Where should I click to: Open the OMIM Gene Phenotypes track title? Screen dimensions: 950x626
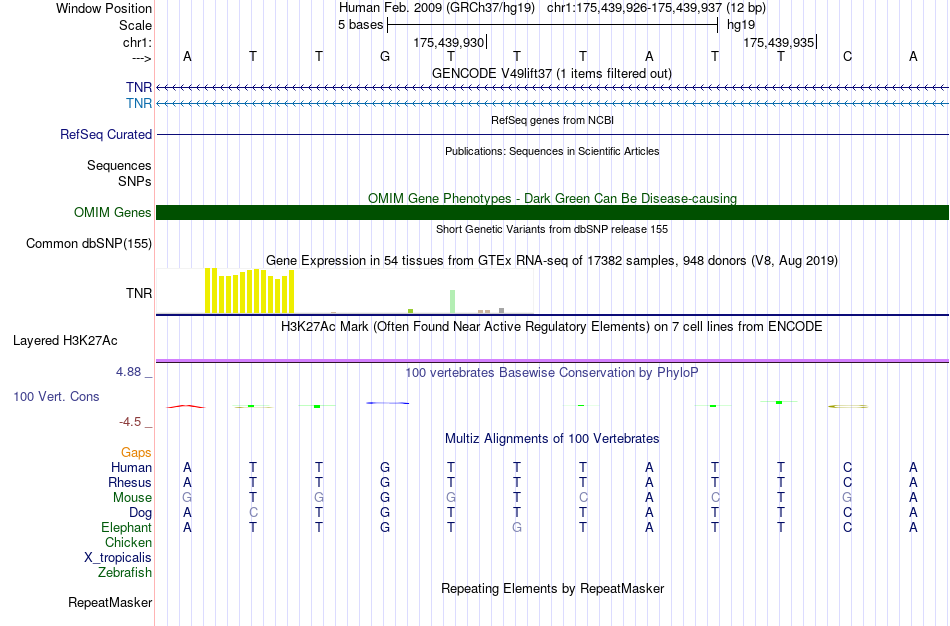552,198
